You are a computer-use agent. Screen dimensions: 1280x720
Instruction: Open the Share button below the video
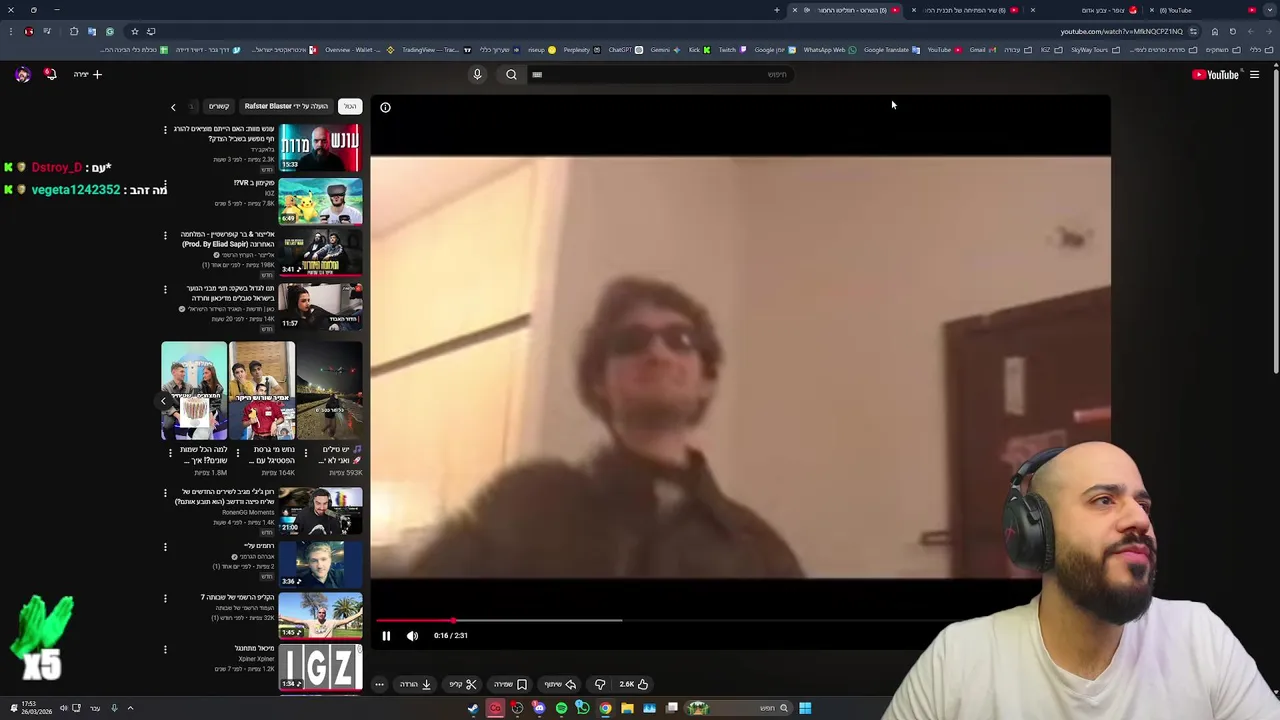pyautogui.click(x=560, y=684)
